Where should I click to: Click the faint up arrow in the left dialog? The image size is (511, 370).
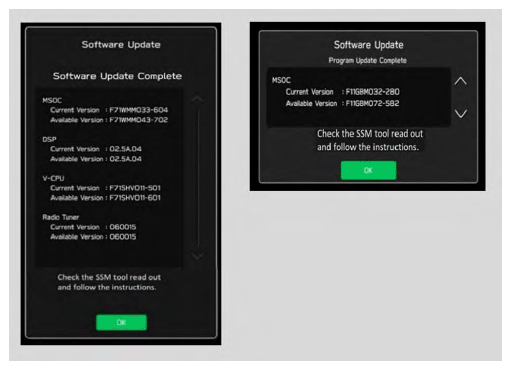(x=197, y=99)
